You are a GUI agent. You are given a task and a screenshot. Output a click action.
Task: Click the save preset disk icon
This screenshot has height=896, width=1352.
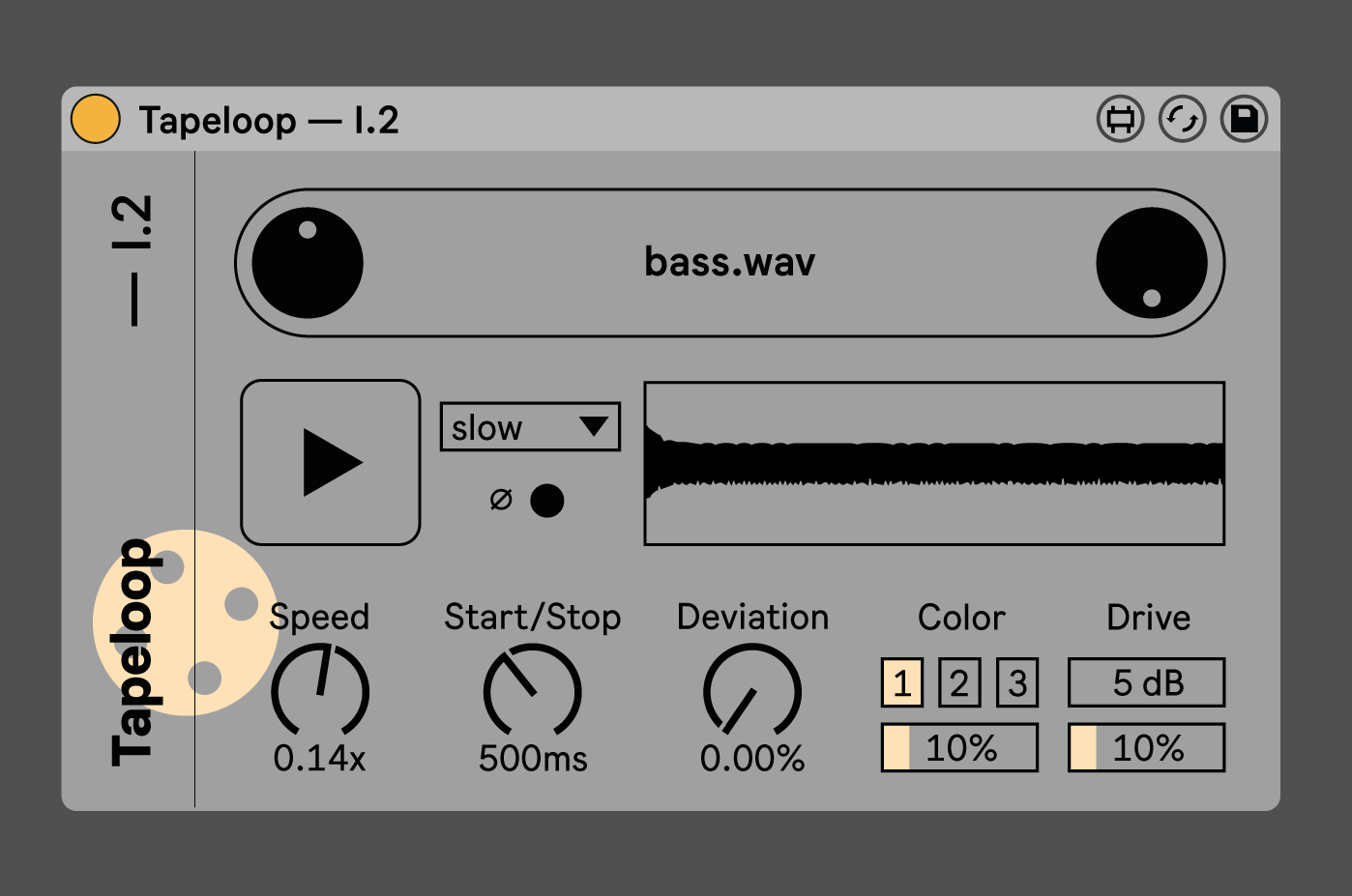tap(1244, 120)
